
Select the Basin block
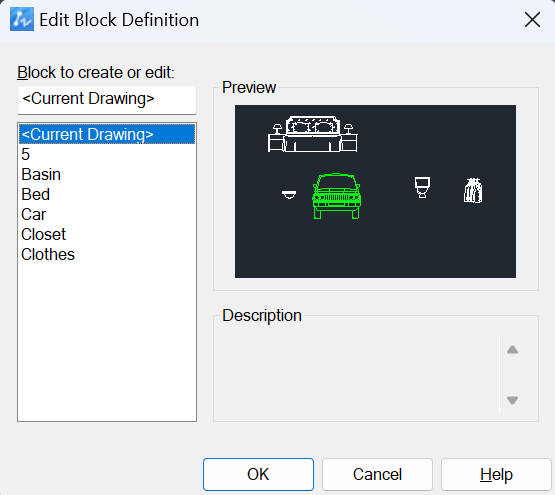107,174
